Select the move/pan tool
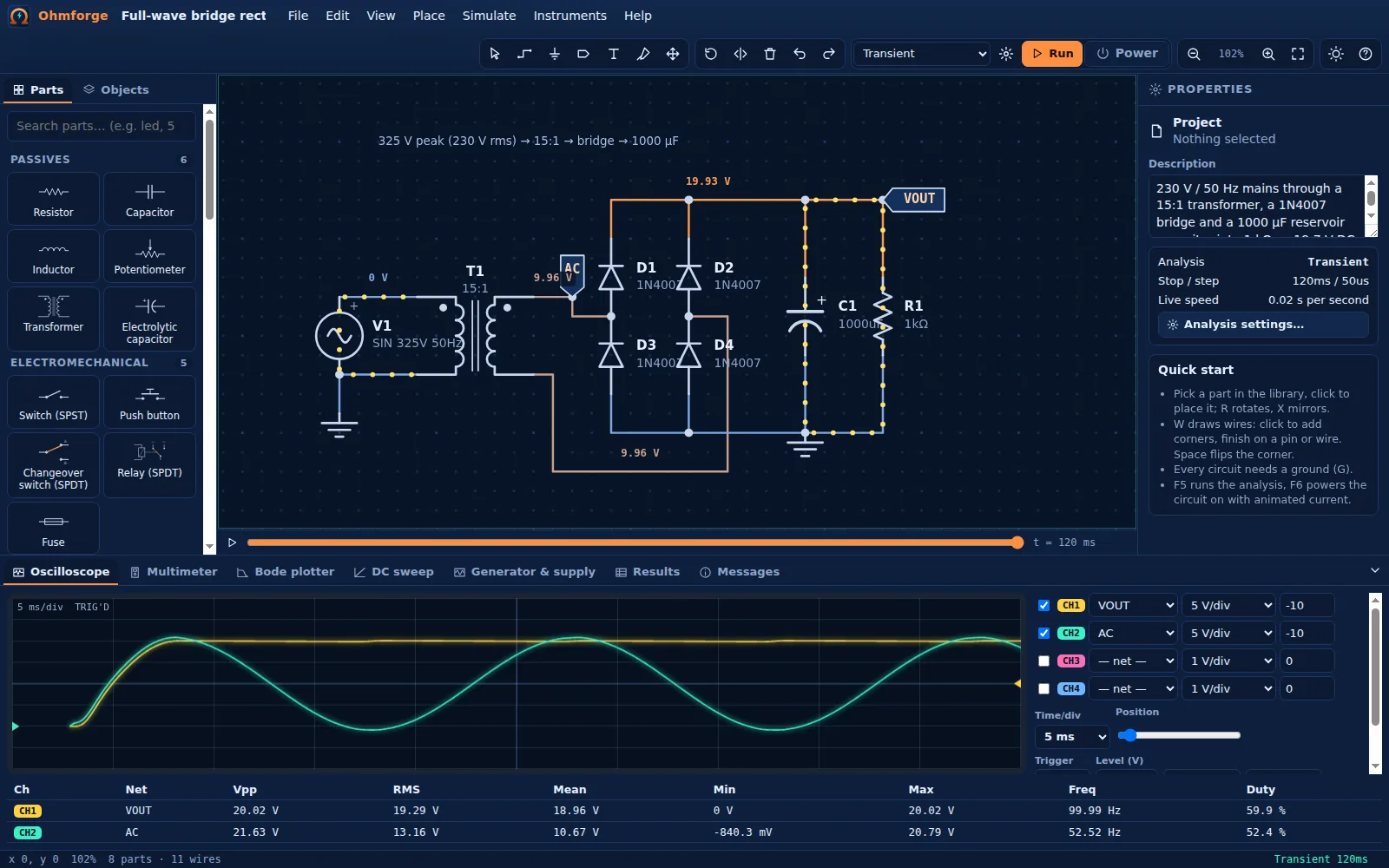 [672, 54]
